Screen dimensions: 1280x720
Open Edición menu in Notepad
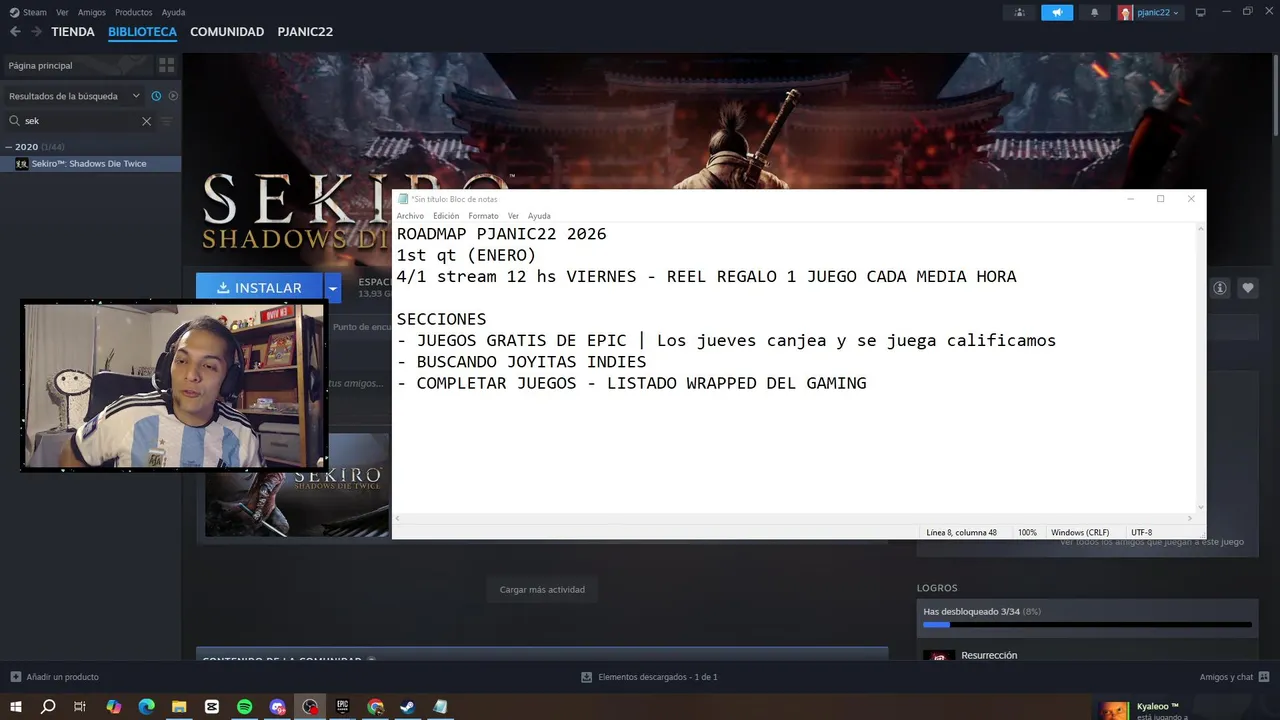pos(446,216)
